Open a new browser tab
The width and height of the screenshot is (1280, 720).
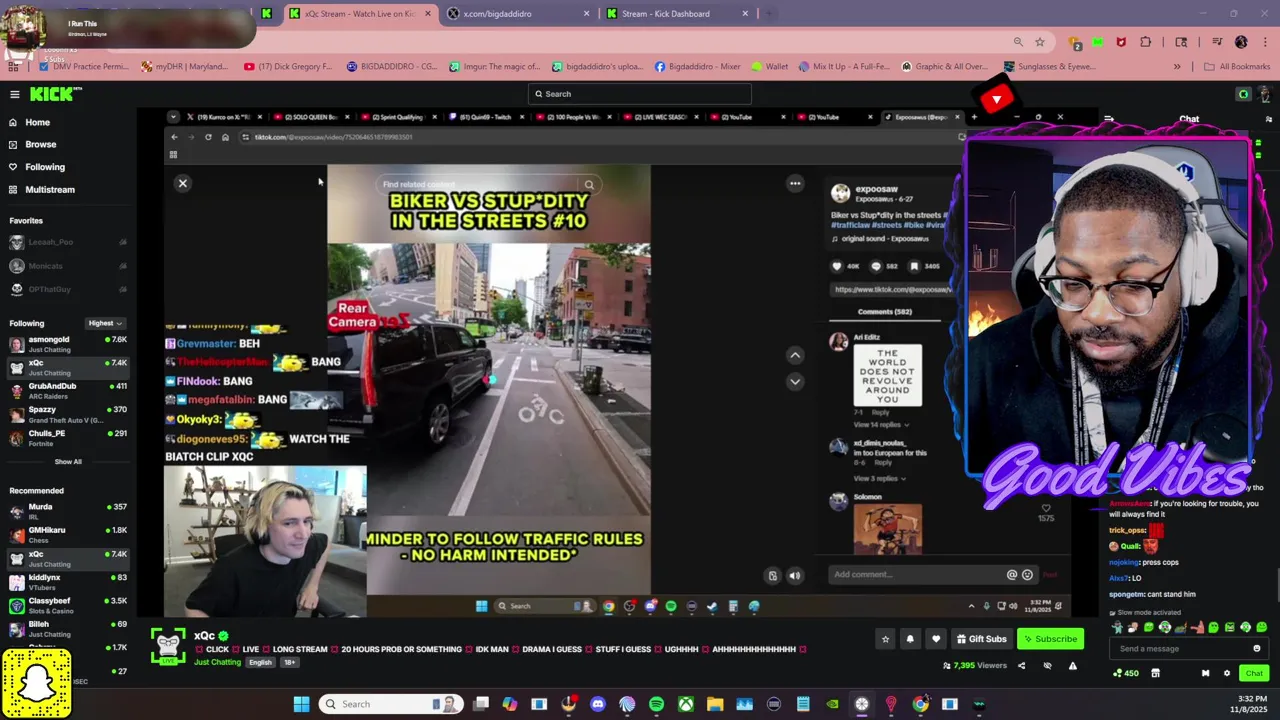pyautogui.click(x=767, y=14)
